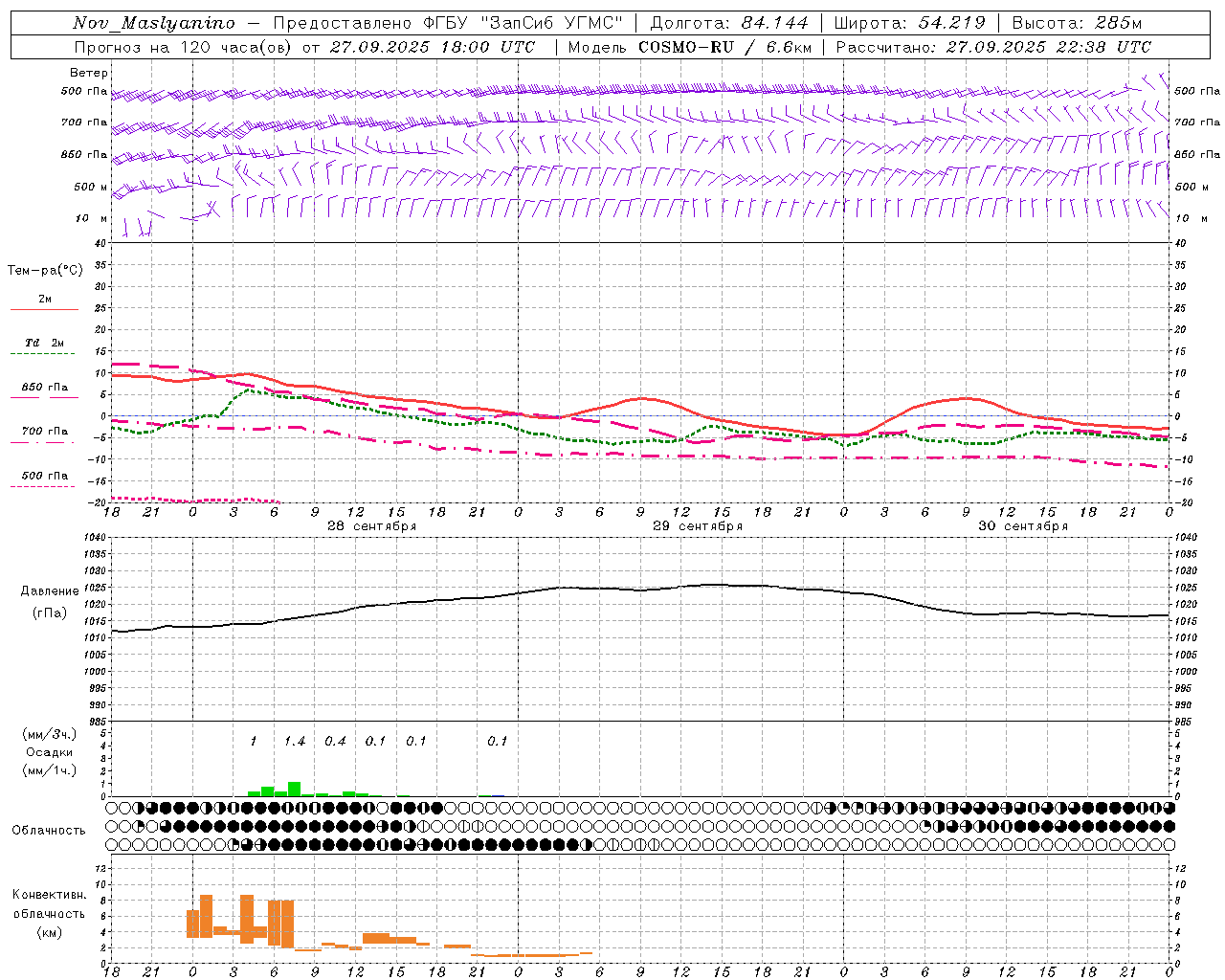Click the Прогноз на 120 часа(ов) text

[x=184, y=47]
